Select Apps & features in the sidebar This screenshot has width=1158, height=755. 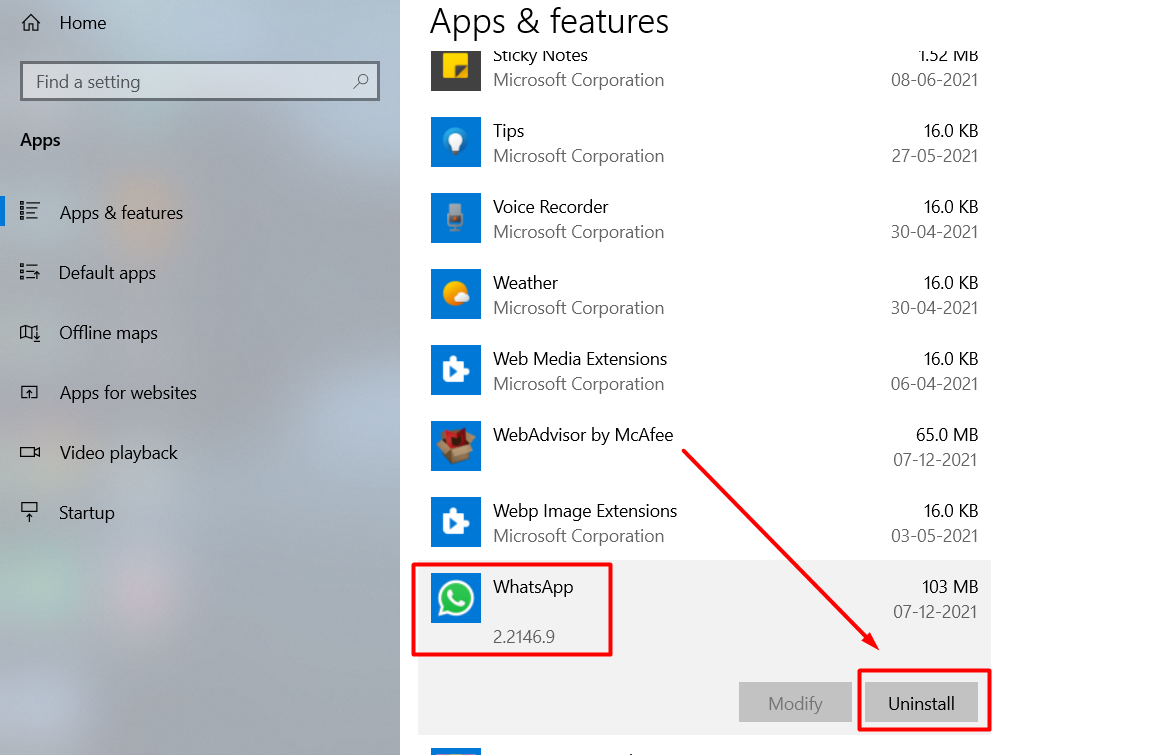[x=121, y=213]
